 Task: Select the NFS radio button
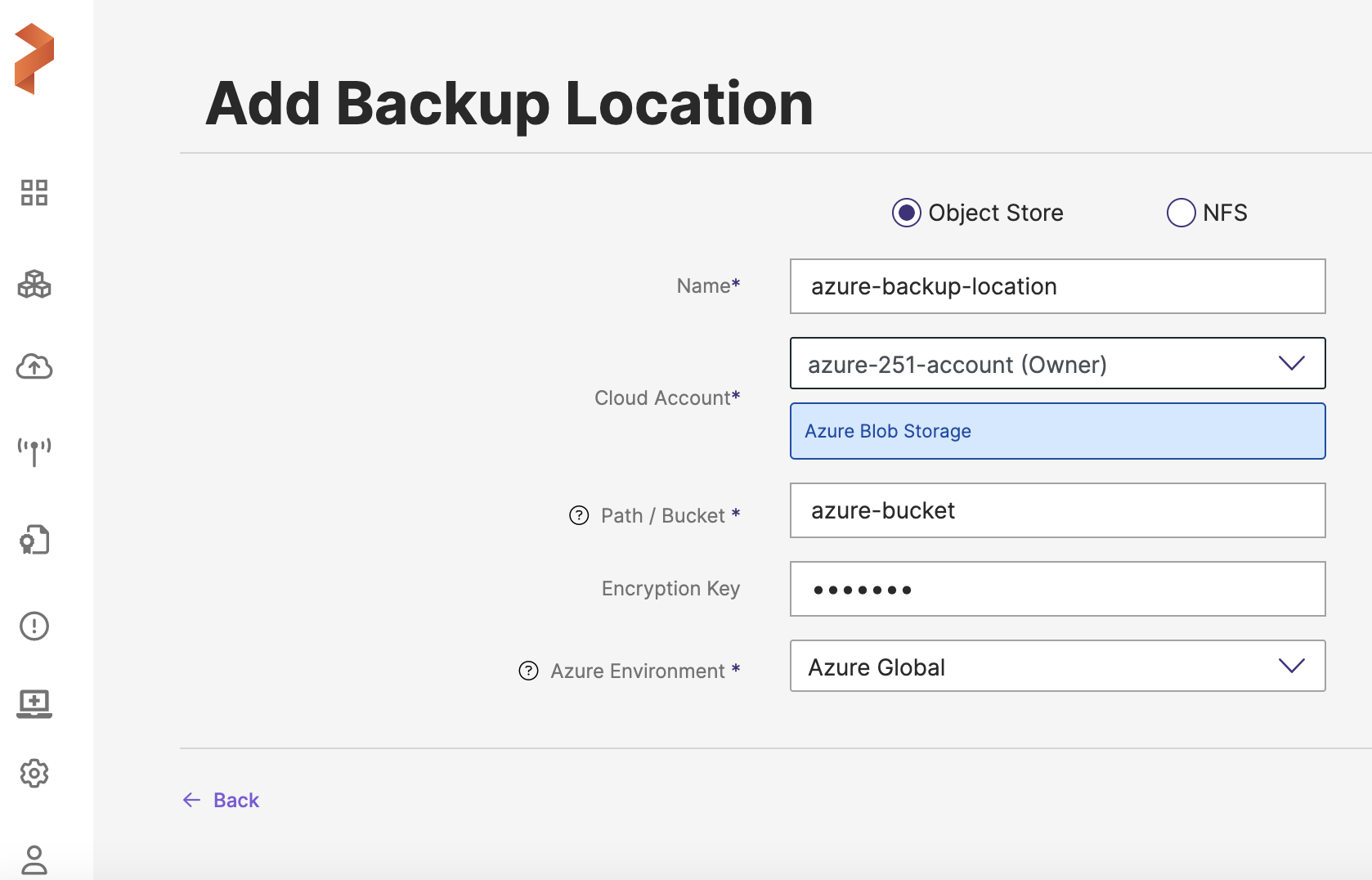coord(1181,213)
